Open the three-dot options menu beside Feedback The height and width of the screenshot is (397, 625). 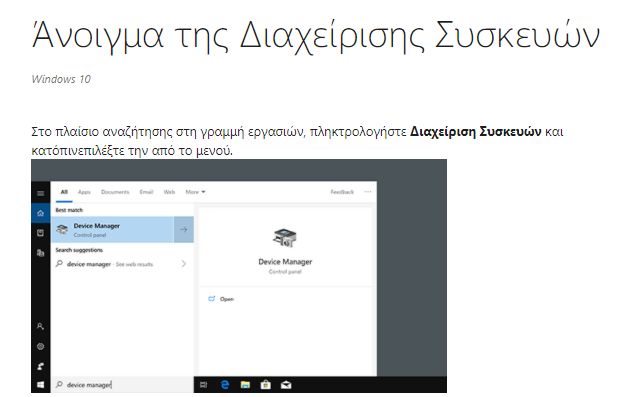pyautogui.click(x=368, y=192)
